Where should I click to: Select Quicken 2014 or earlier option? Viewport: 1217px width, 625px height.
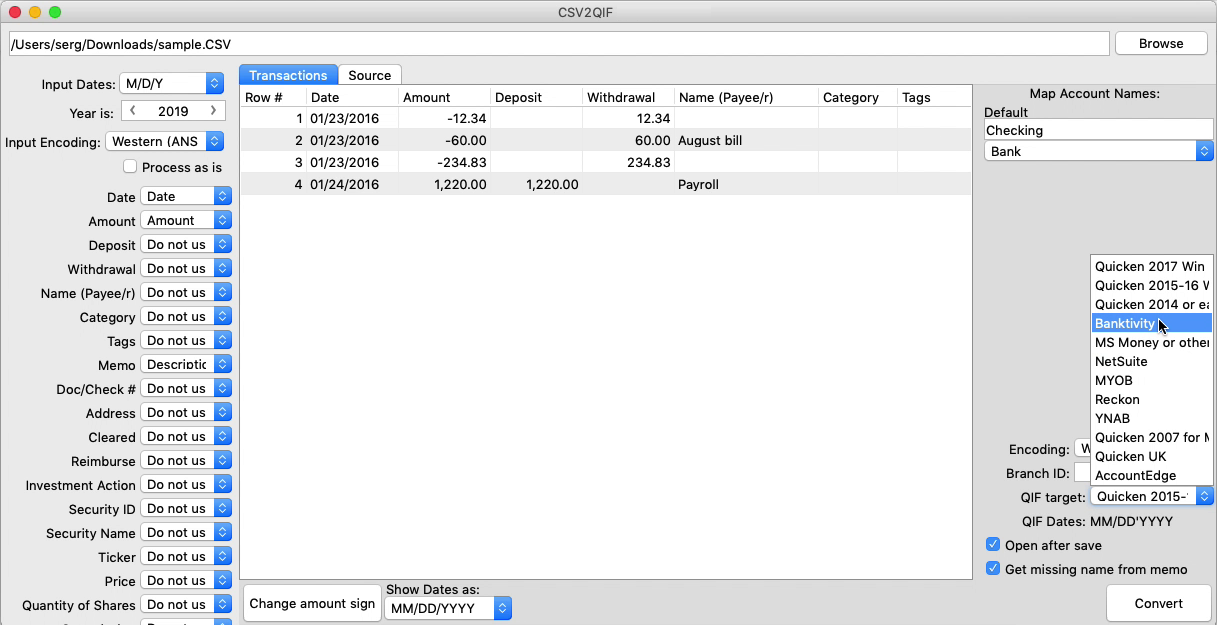(1151, 305)
